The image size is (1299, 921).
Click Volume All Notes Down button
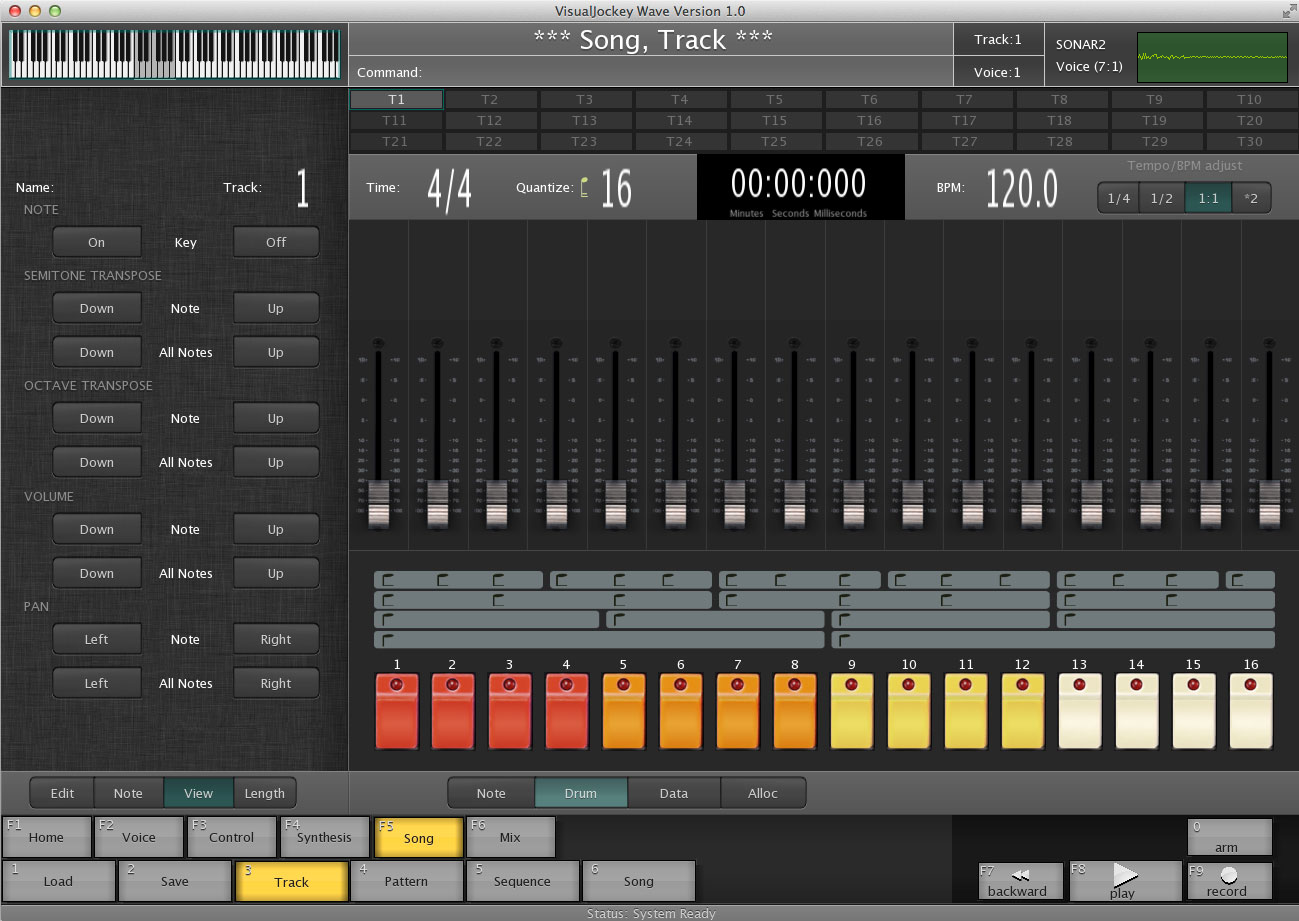pyautogui.click(x=97, y=573)
